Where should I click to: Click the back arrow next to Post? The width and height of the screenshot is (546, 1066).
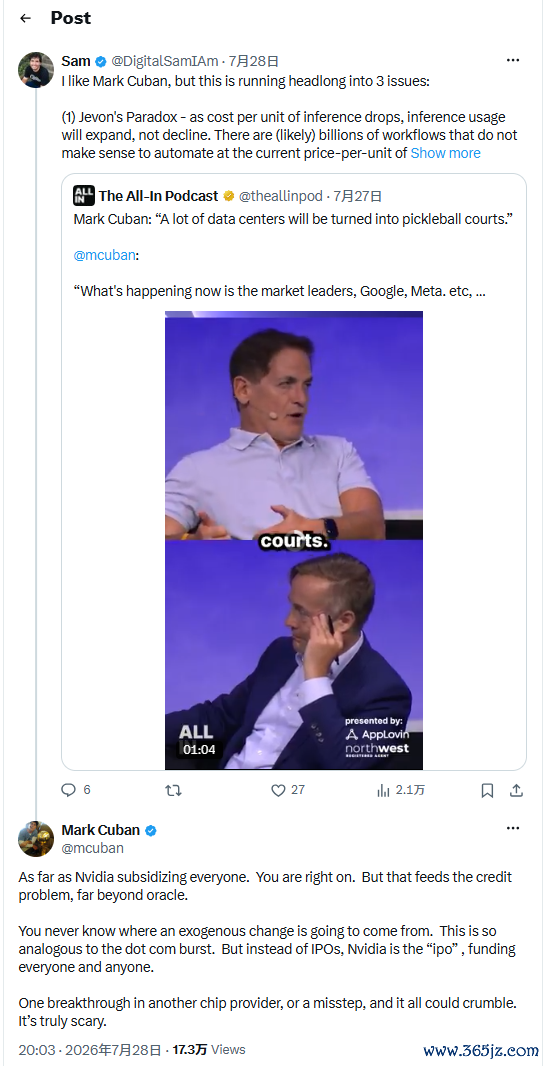pyautogui.click(x=26, y=18)
